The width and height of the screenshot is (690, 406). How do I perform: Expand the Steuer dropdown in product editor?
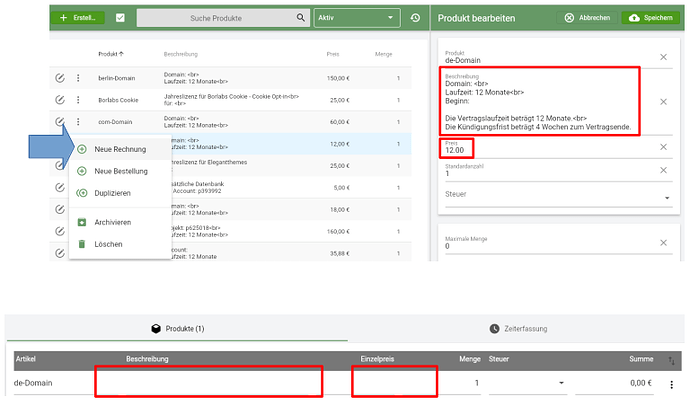[x=558, y=197]
